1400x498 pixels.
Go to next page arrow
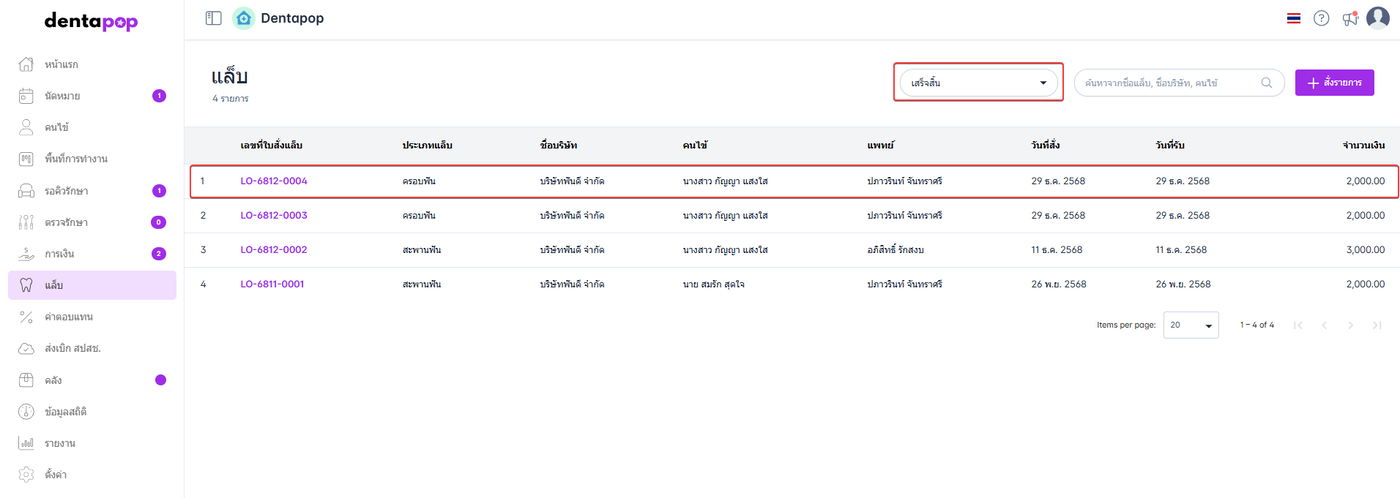pos(1350,325)
